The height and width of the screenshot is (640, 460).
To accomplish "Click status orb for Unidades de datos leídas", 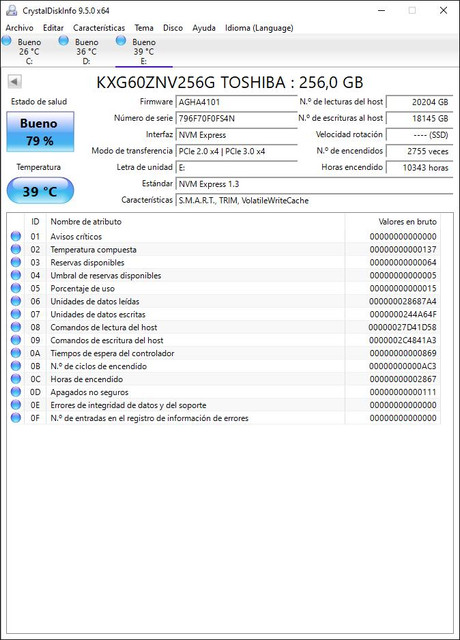I will (16, 301).
